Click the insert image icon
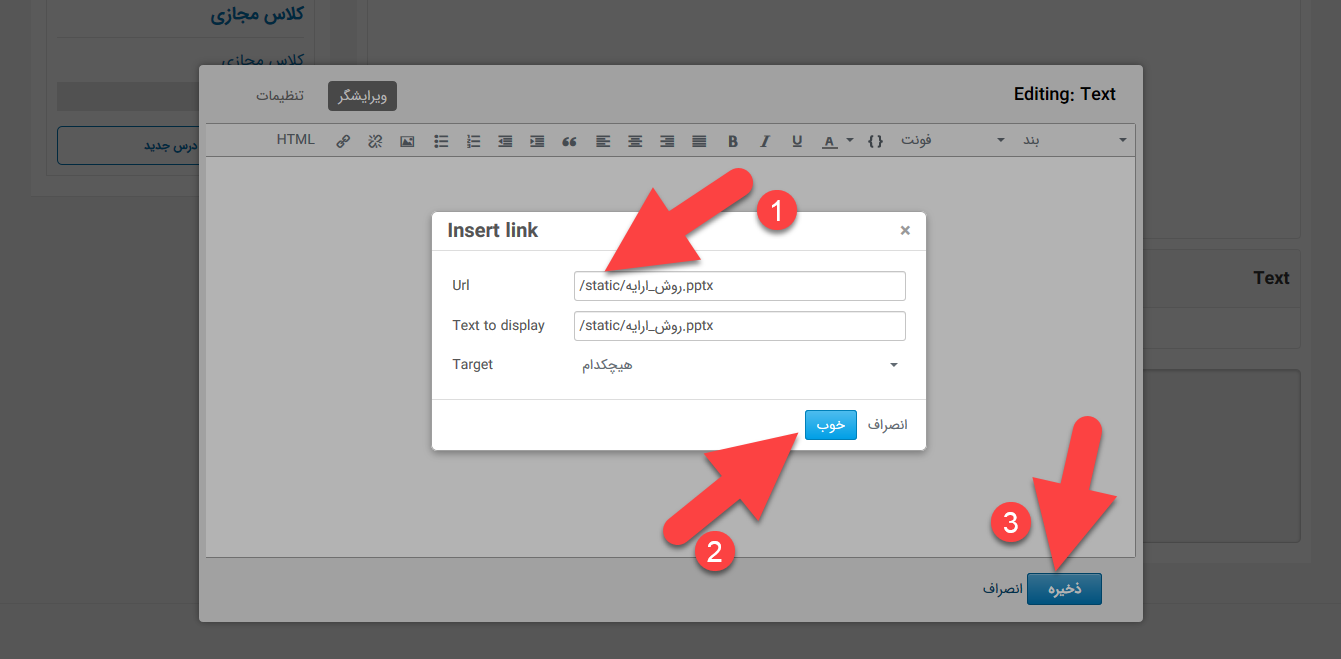 point(407,141)
